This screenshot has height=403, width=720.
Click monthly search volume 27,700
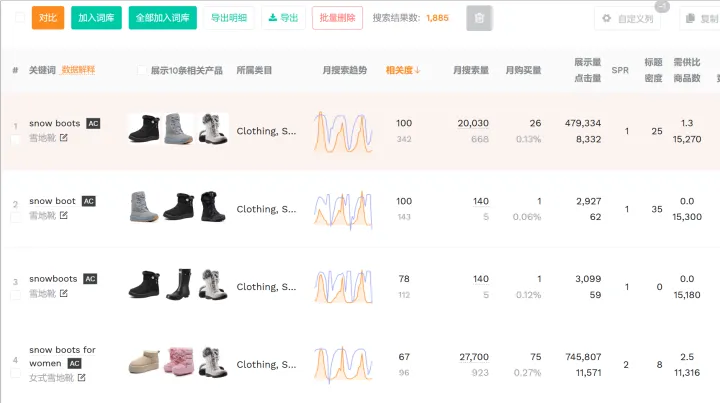(474, 357)
